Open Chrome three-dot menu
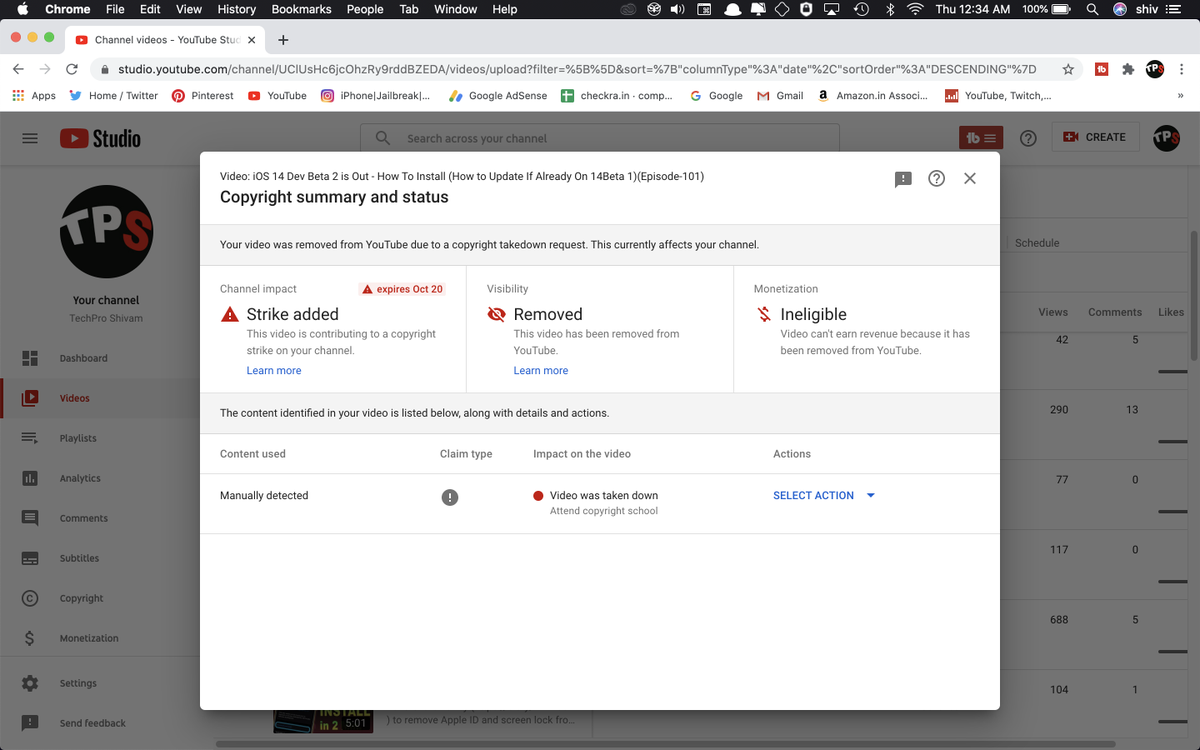Screen dimensions: 1200x750 (1182, 69)
